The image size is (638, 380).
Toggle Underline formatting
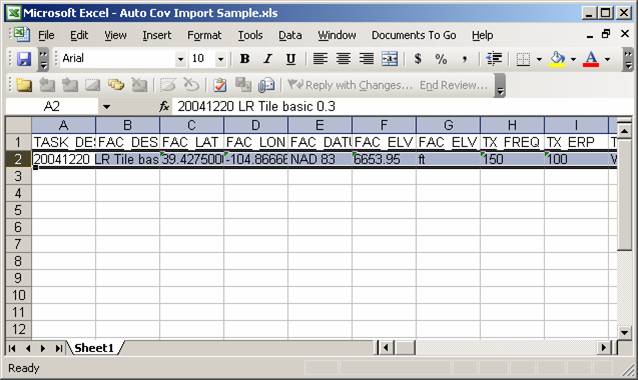(x=291, y=59)
